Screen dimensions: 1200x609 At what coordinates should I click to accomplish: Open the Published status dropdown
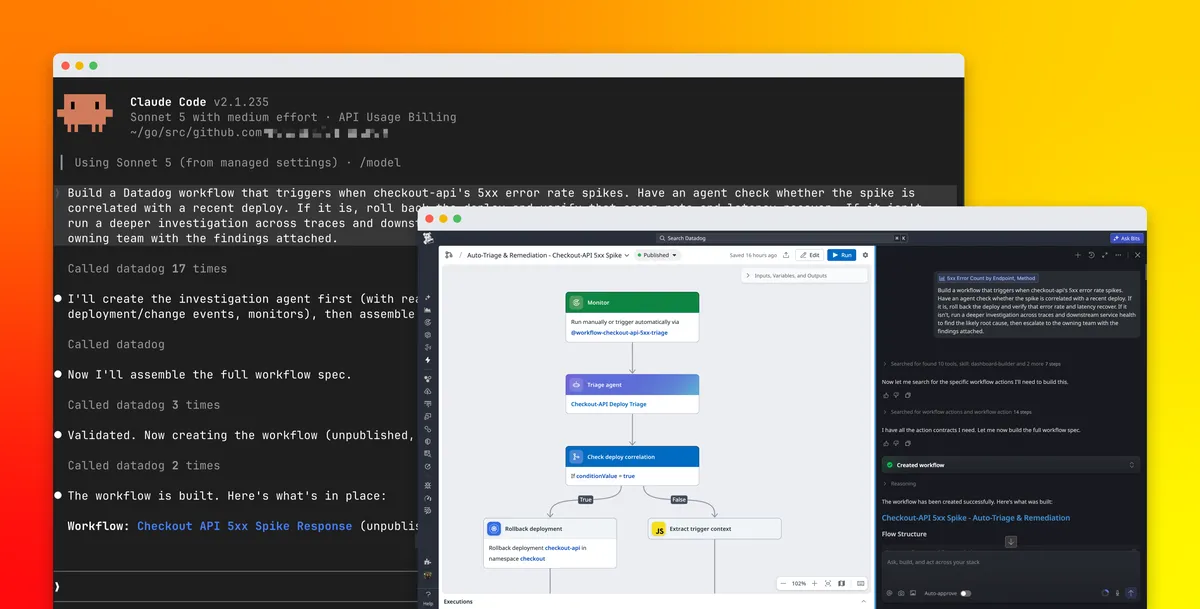656,255
